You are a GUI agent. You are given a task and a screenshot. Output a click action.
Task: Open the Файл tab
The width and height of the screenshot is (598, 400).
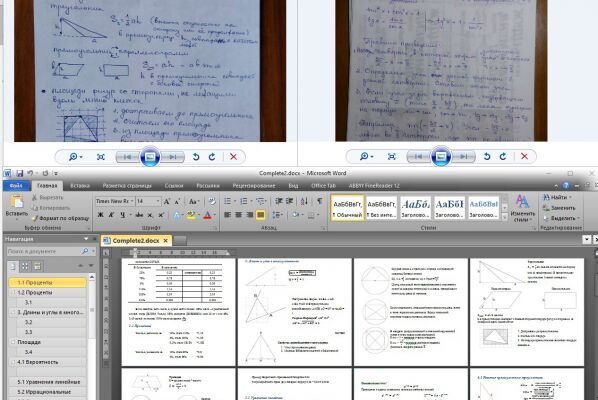coord(16,186)
